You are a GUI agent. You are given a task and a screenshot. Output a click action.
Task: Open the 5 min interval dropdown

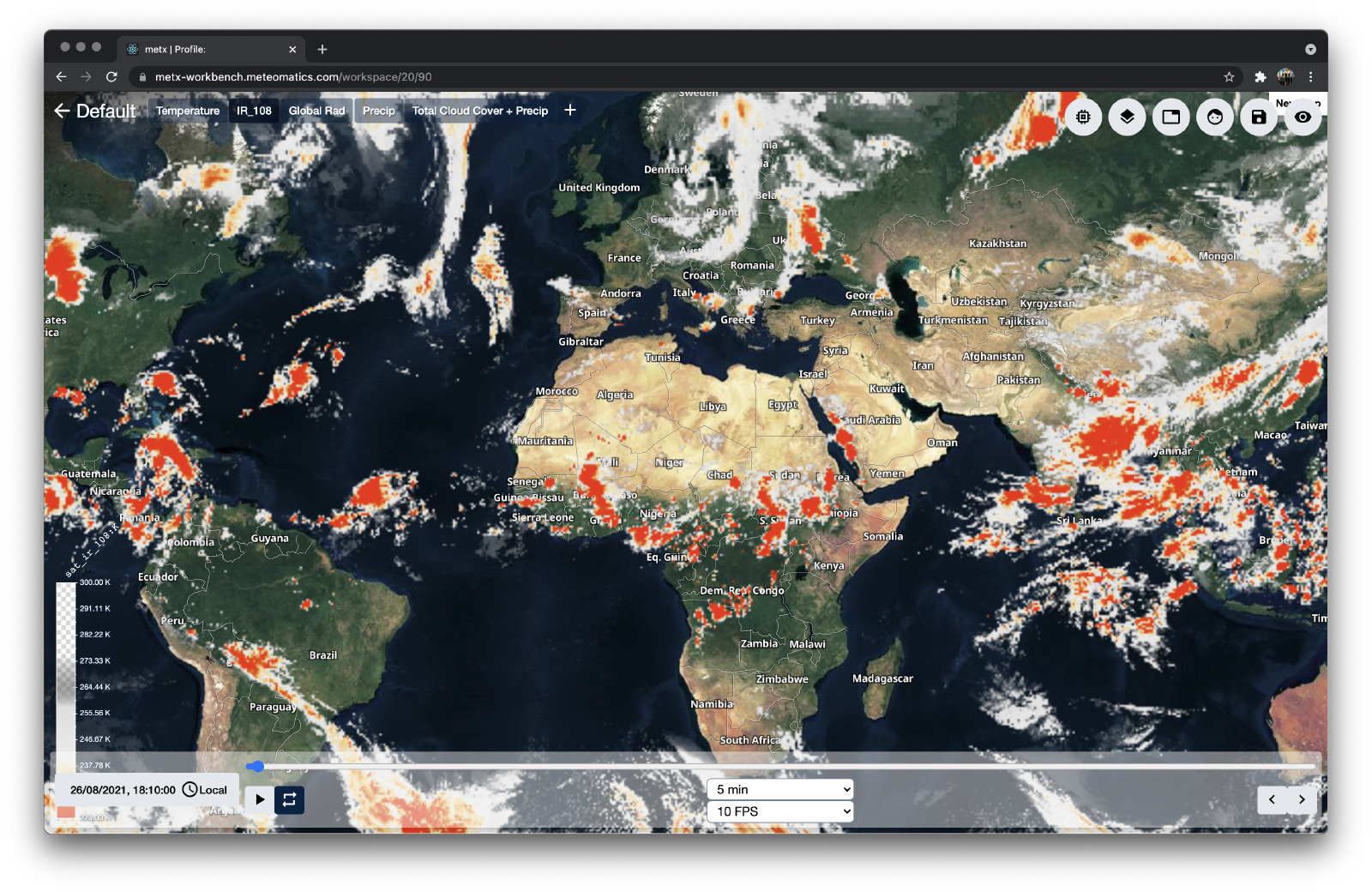[780, 789]
